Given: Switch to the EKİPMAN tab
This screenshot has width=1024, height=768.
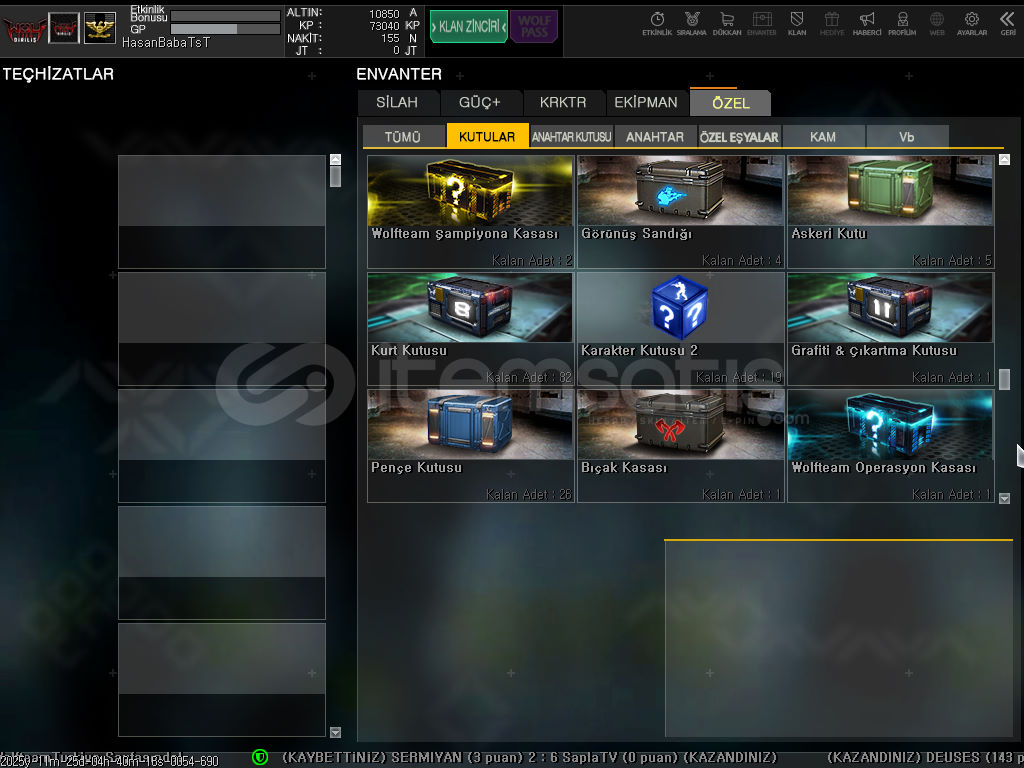Looking at the screenshot, I should [646, 103].
